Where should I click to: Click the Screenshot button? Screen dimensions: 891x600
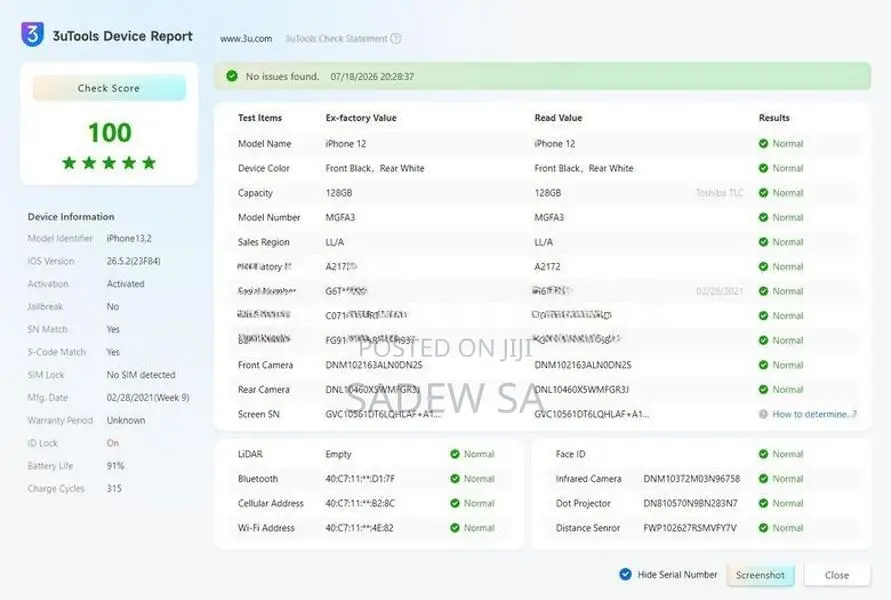(760, 575)
